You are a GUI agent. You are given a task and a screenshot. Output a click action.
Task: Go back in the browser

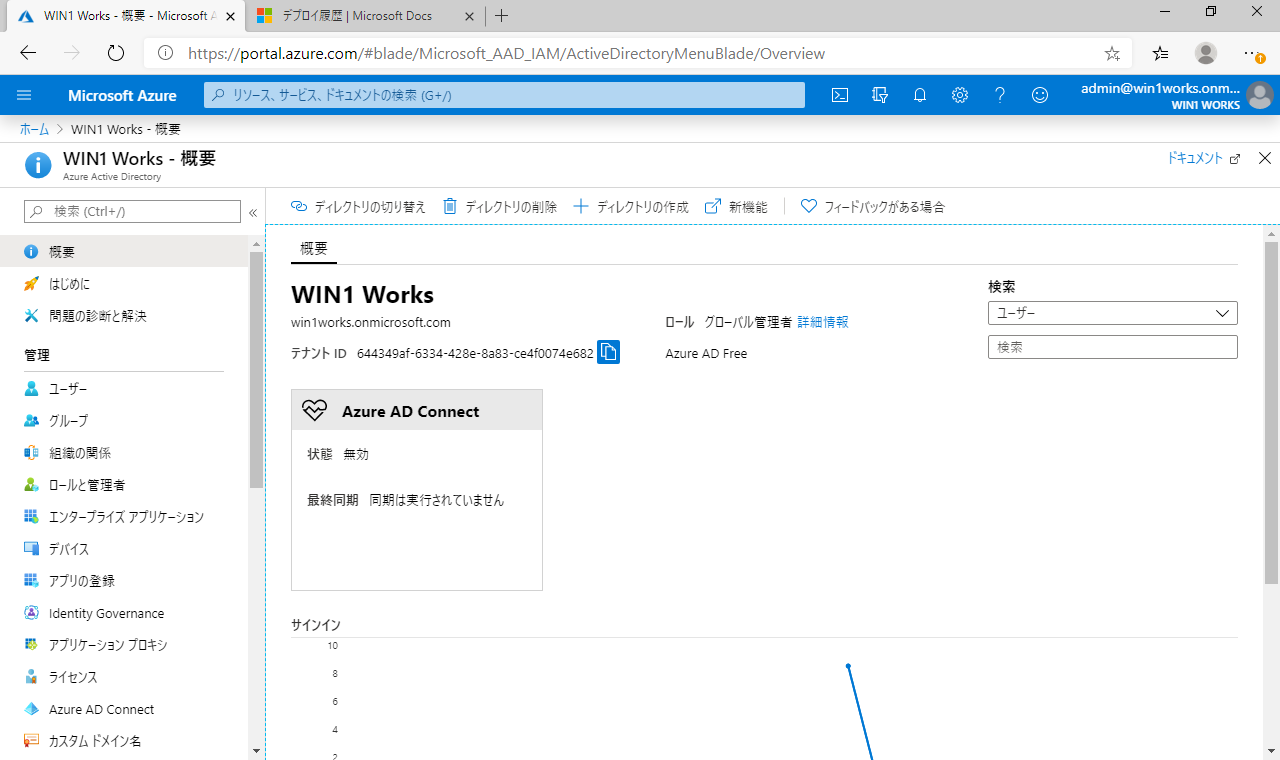click(28, 53)
